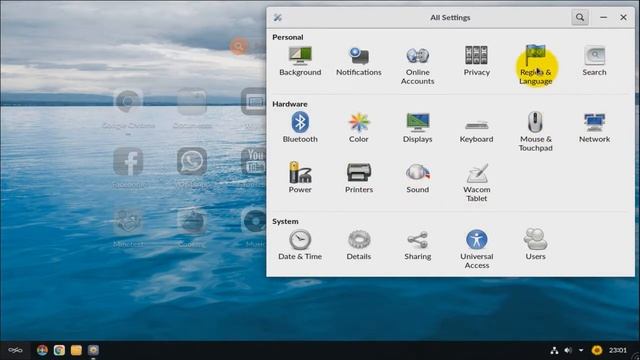
Task: Open Bluetooth settings
Action: (x=300, y=127)
